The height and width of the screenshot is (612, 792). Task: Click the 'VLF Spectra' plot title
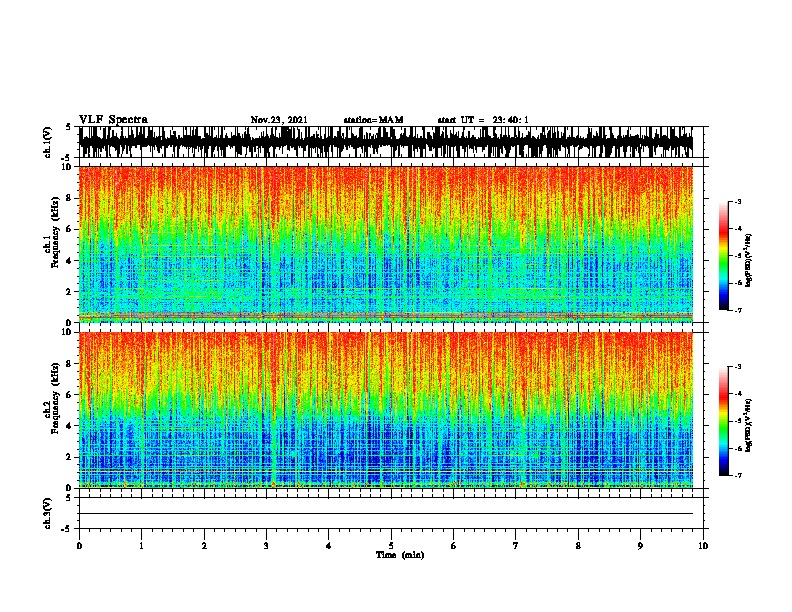113,120
